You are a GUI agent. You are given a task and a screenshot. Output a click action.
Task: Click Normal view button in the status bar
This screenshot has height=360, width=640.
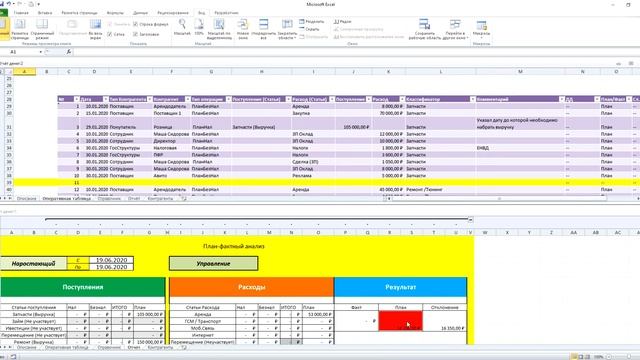[574, 357]
